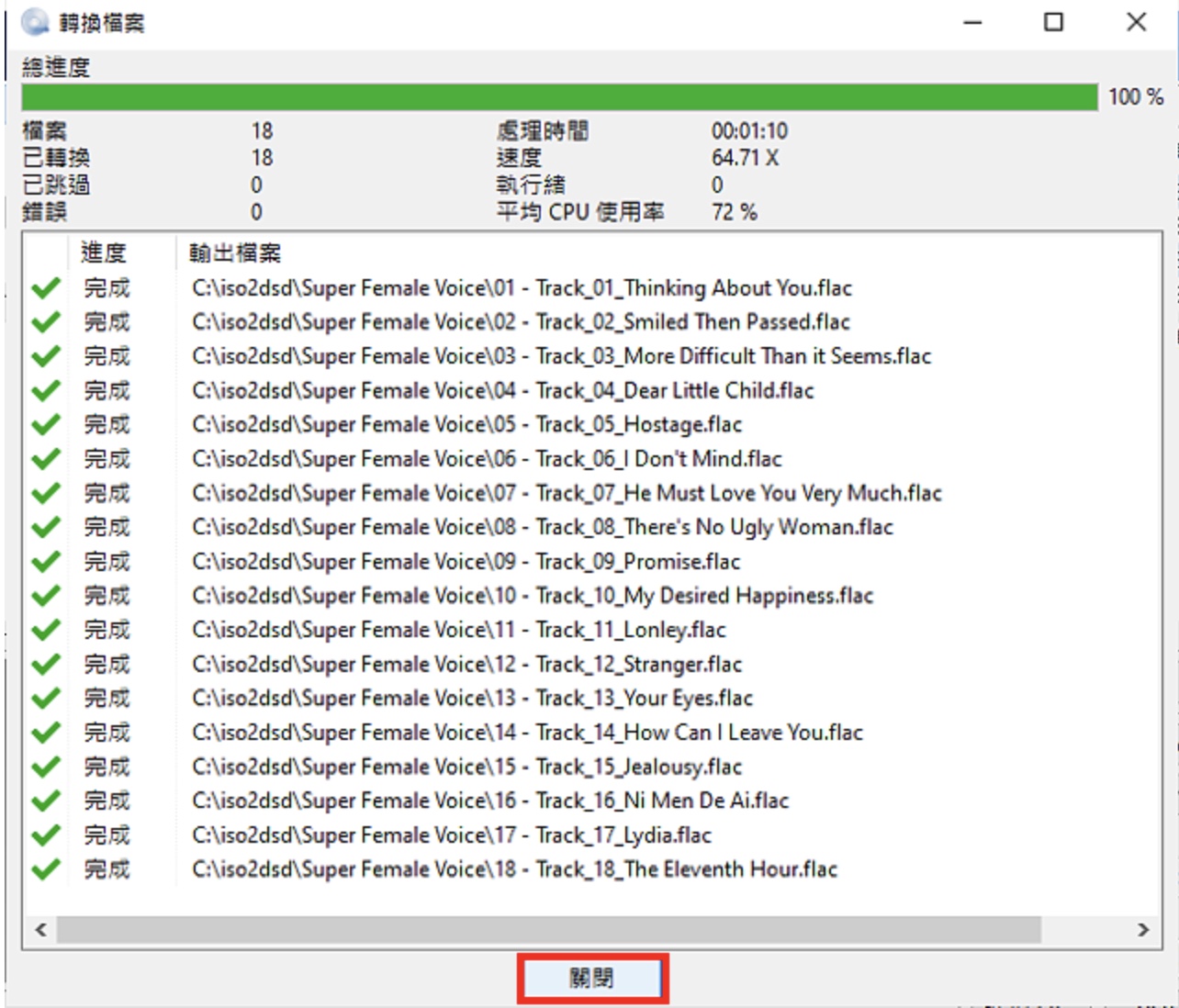
Task: Click the green total progress bar
Action: 559,97
